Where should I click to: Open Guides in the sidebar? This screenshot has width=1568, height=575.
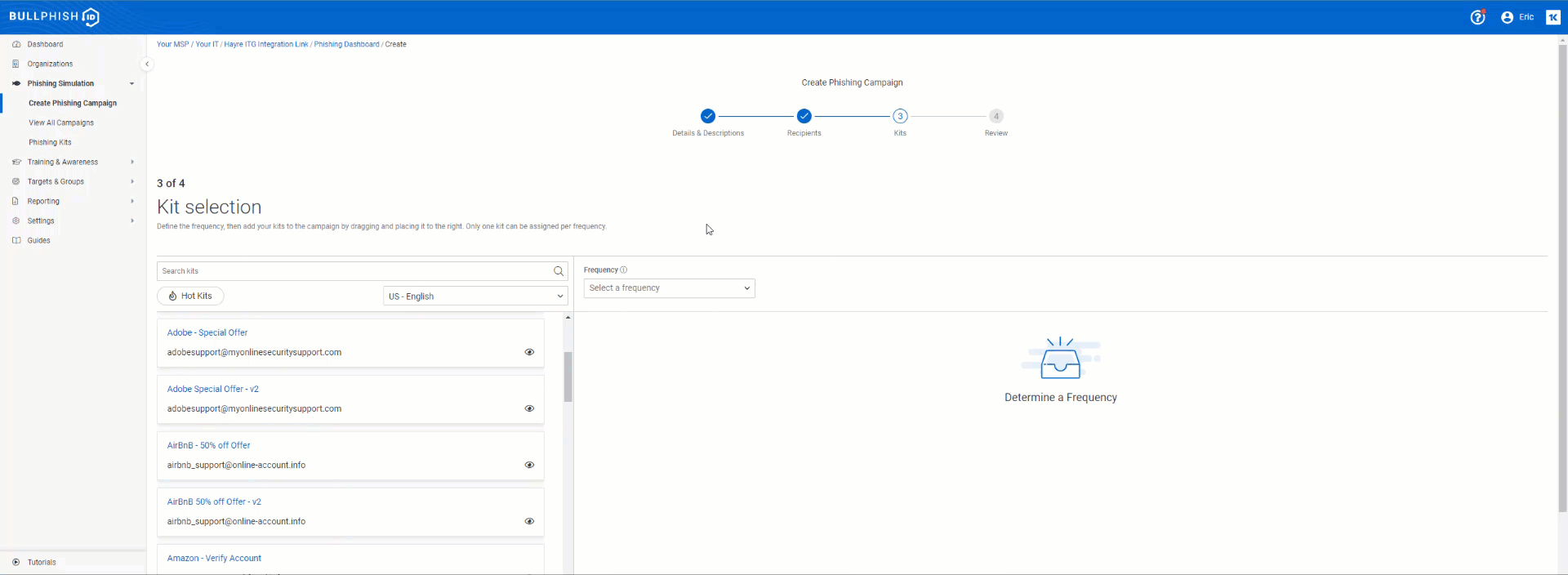coord(38,240)
